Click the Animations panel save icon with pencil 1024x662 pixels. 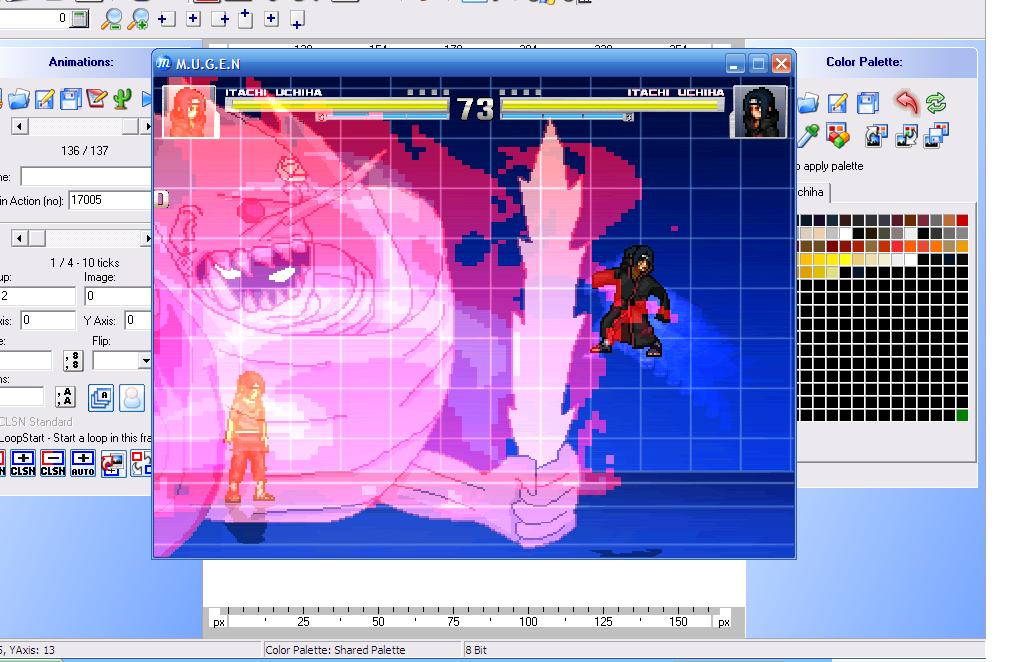click(44, 99)
